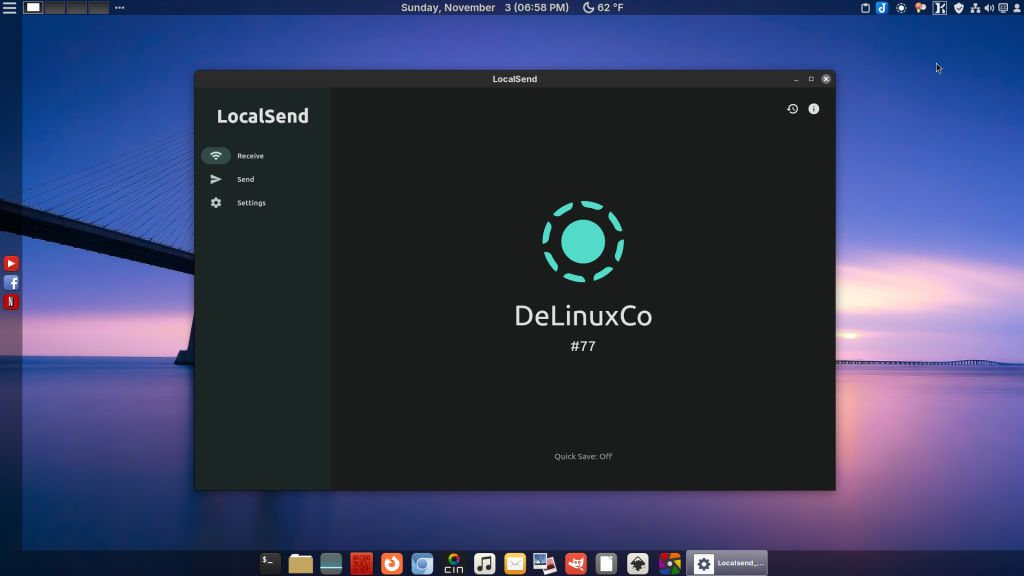This screenshot has width=1024, height=576.
Task: Click the LocalSend circular logo
Action: point(583,241)
